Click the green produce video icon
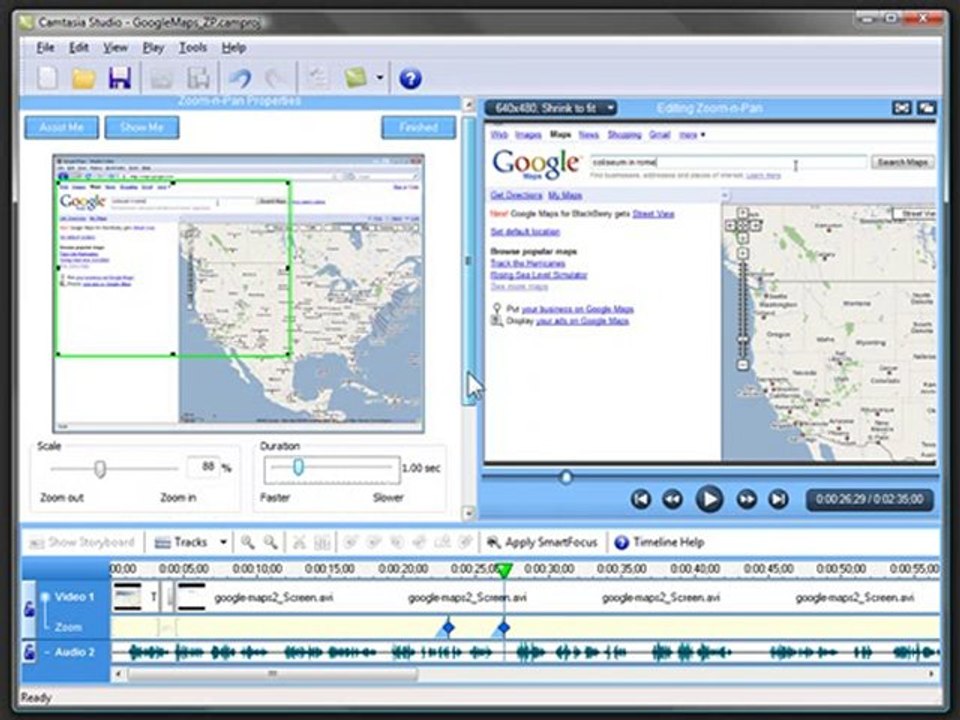This screenshot has height=720, width=960. click(x=356, y=78)
